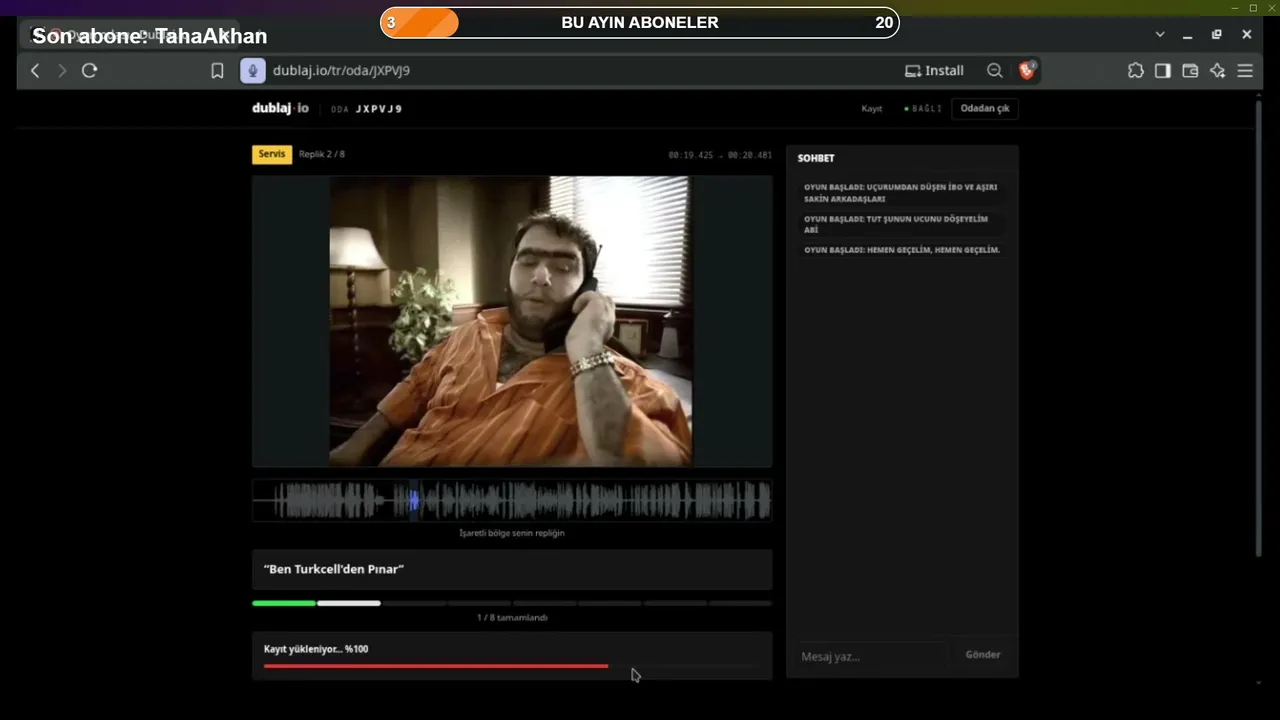Click the red upload progress bar
The image size is (1280, 720).
tap(436, 666)
